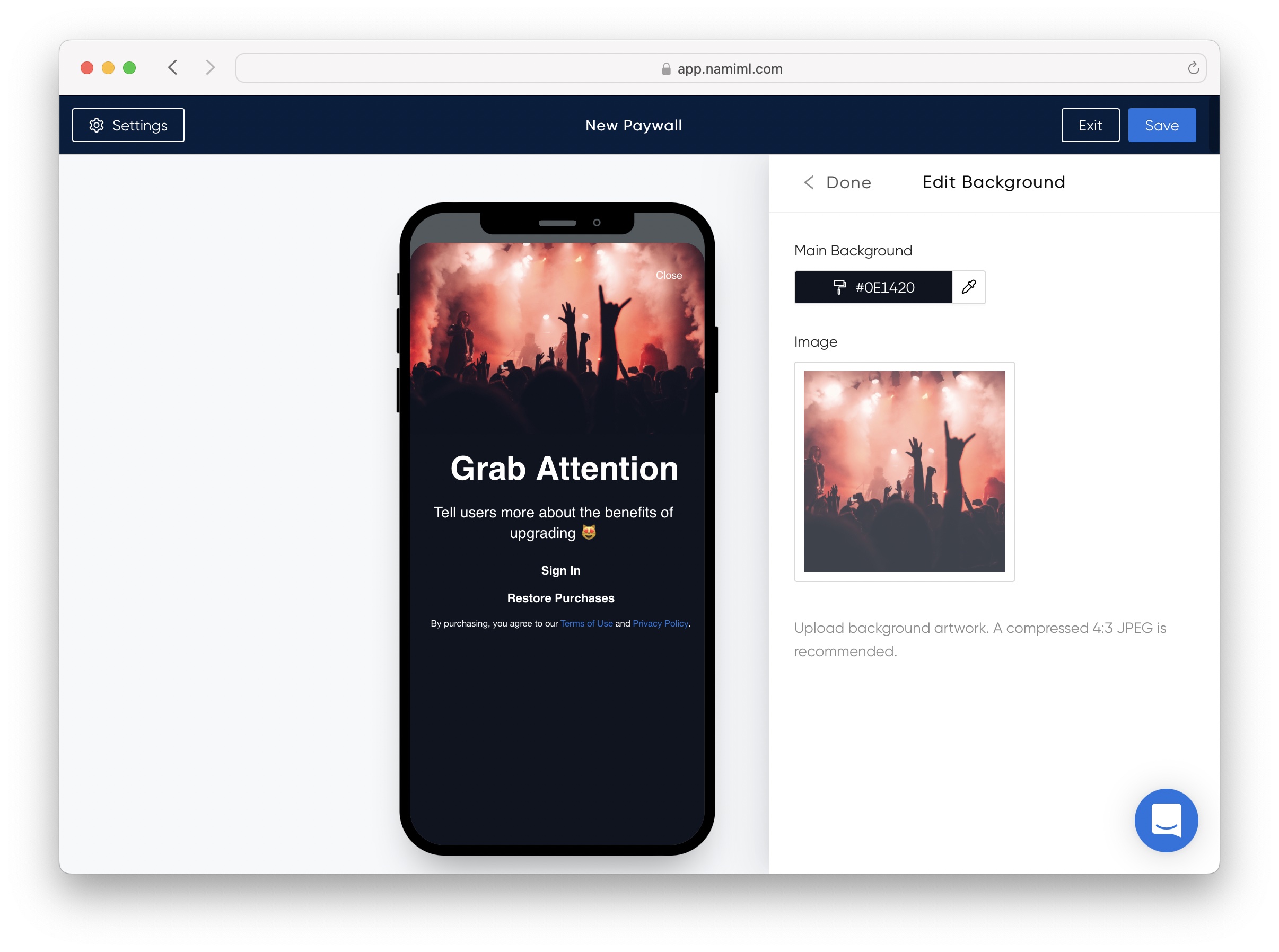Screen dimensions: 1279x952
Task: Save the paywall
Action: coord(1161,125)
